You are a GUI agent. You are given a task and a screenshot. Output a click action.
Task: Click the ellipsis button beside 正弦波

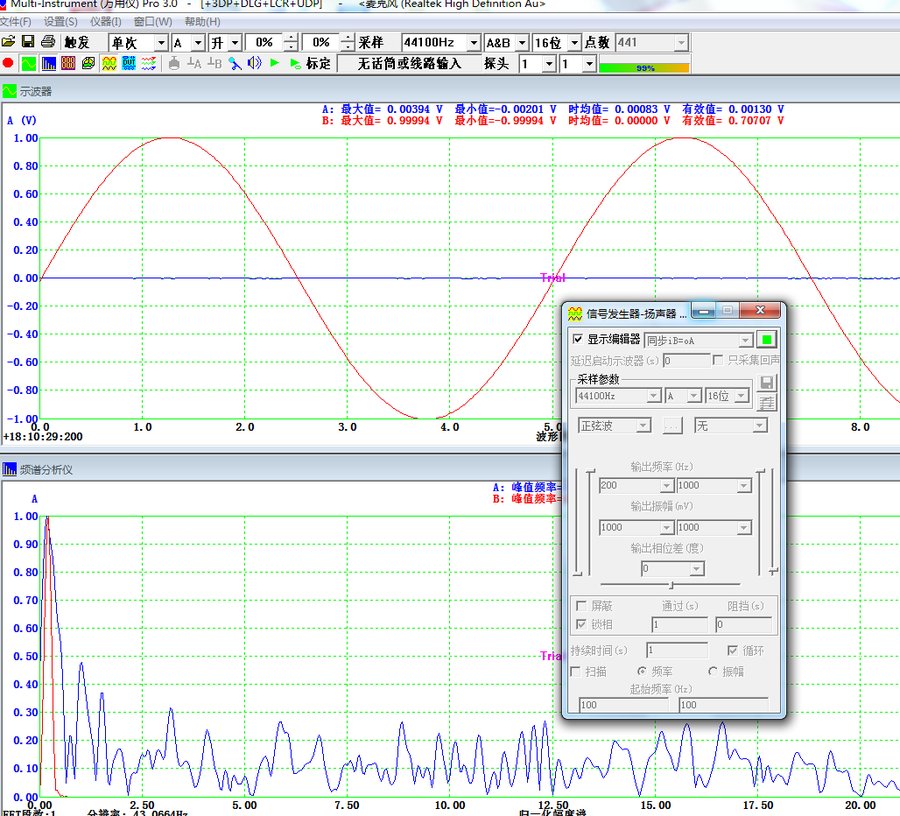(673, 425)
